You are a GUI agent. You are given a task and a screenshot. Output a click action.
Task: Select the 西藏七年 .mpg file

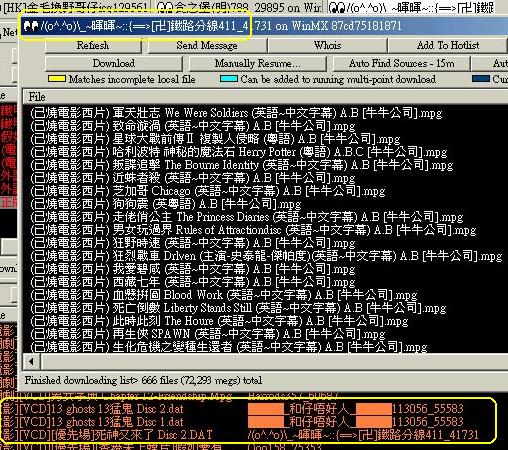193,282
